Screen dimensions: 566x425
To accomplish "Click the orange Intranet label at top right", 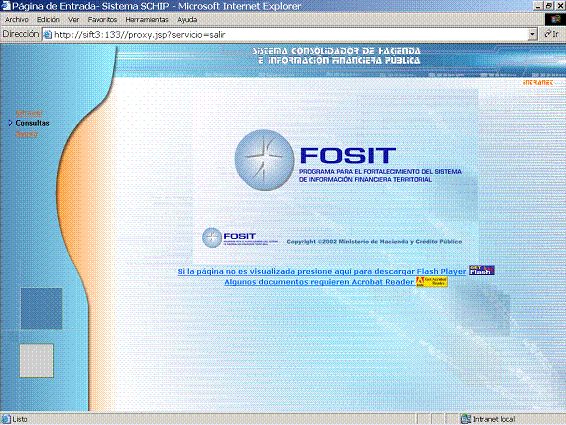I will [x=538, y=83].
